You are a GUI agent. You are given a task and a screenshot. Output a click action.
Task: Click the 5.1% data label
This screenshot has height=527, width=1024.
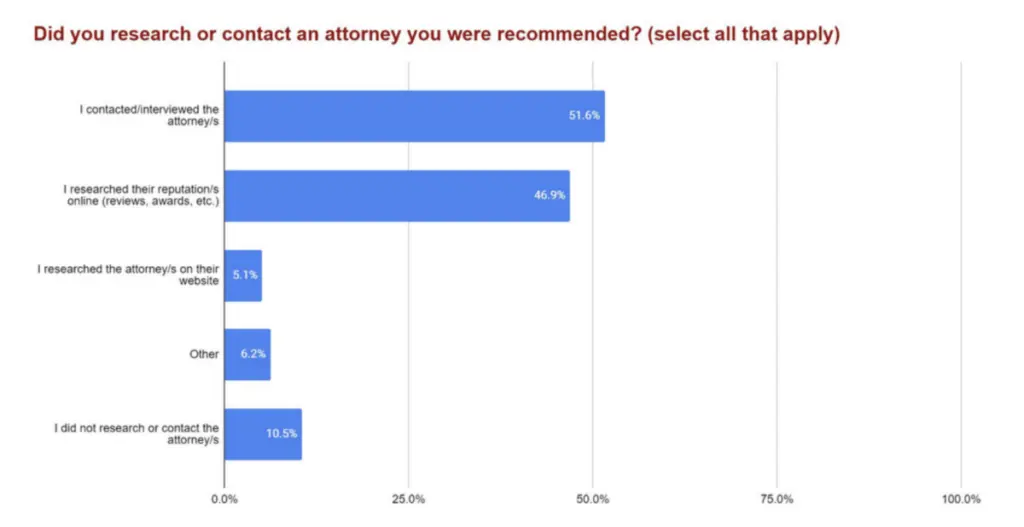click(245, 276)
